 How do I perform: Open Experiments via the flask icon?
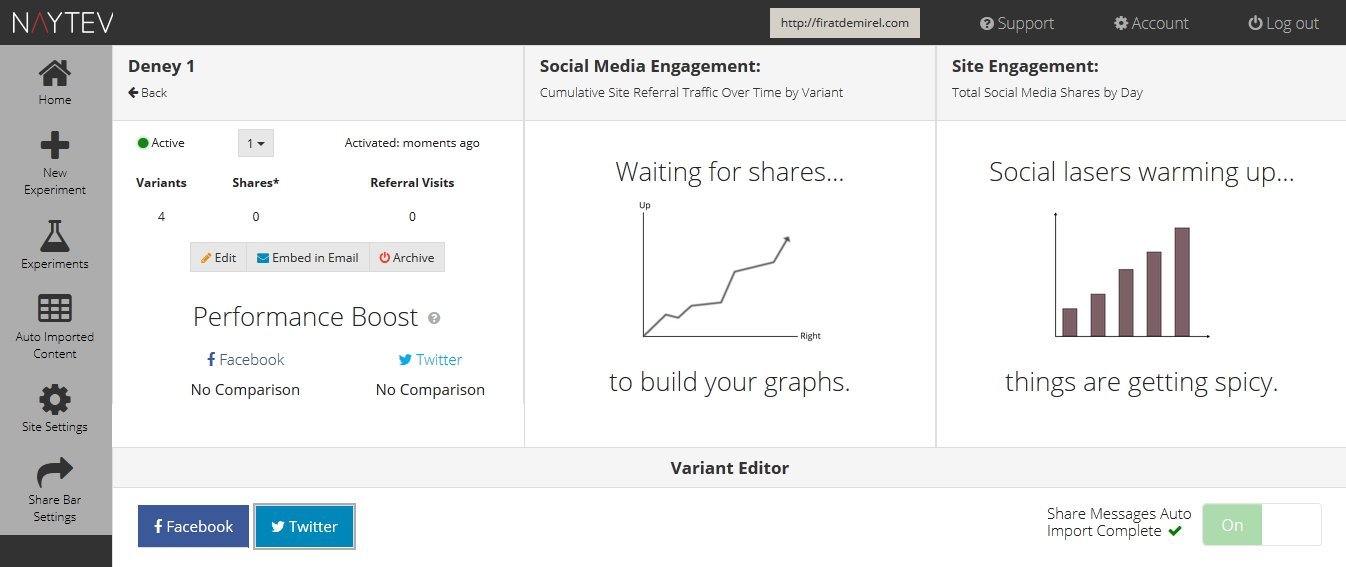55,236
